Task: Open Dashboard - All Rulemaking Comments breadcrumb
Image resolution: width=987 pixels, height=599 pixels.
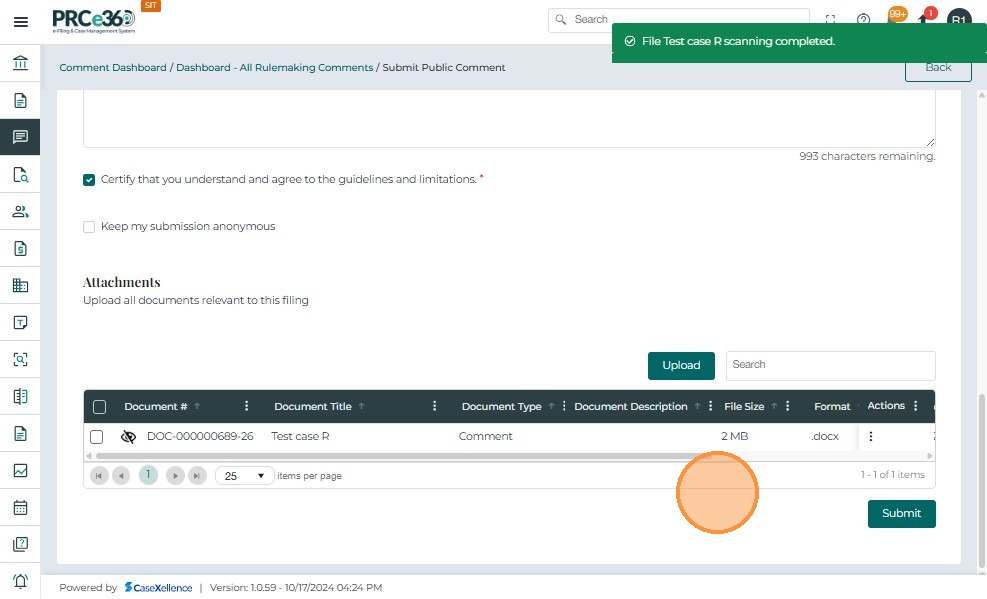Action: pyautogui.click(x=274, y=67)
